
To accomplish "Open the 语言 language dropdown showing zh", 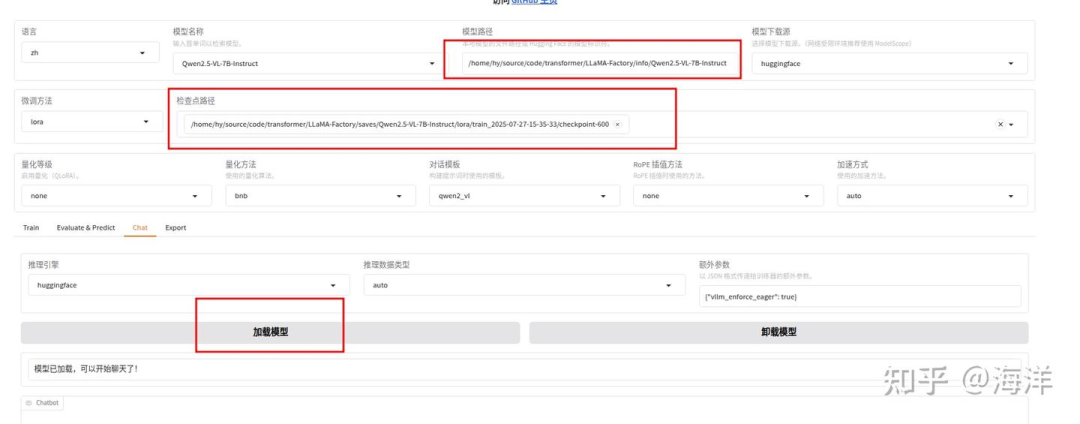I will 90,53.
